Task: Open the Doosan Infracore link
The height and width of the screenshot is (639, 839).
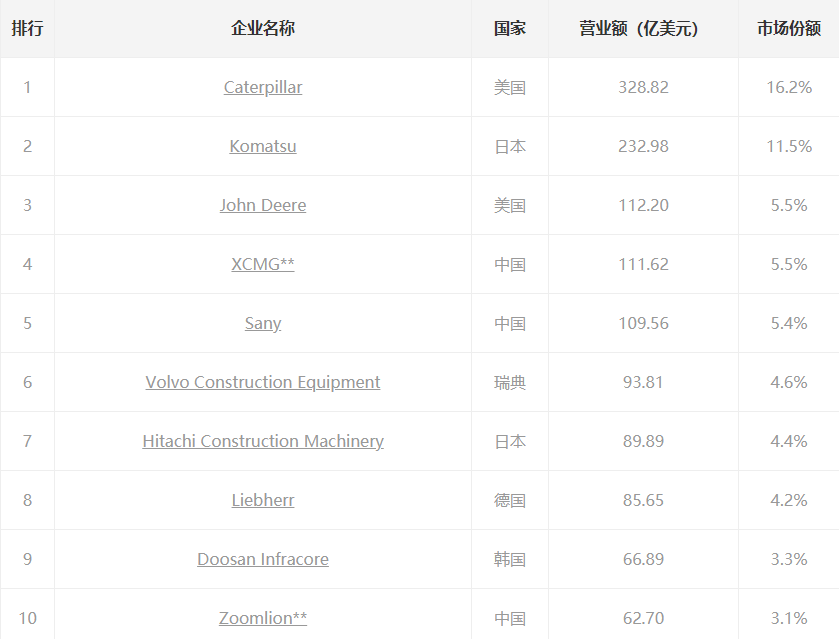Action: point(263,559)
